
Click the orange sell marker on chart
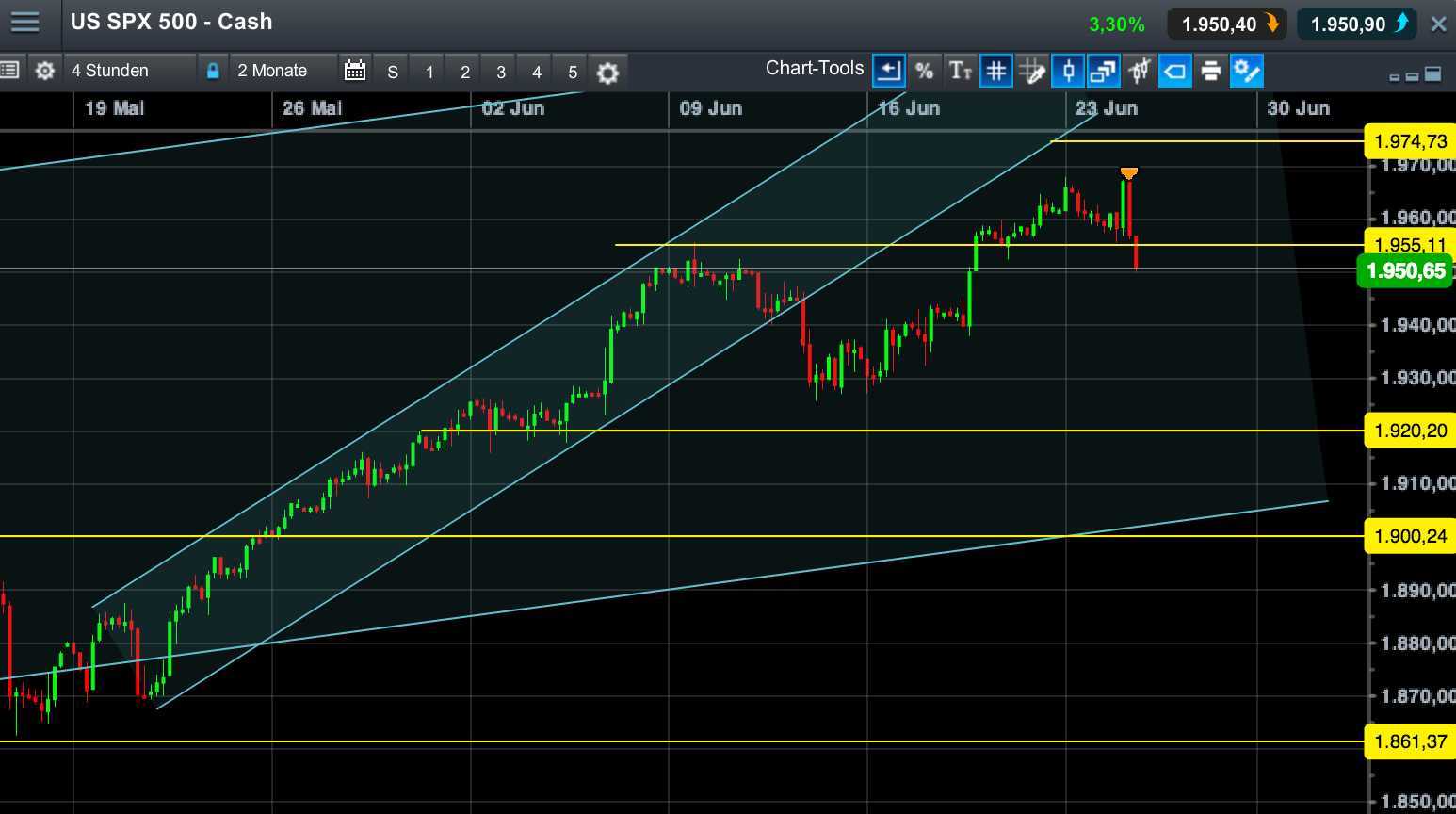point(1128,171)
